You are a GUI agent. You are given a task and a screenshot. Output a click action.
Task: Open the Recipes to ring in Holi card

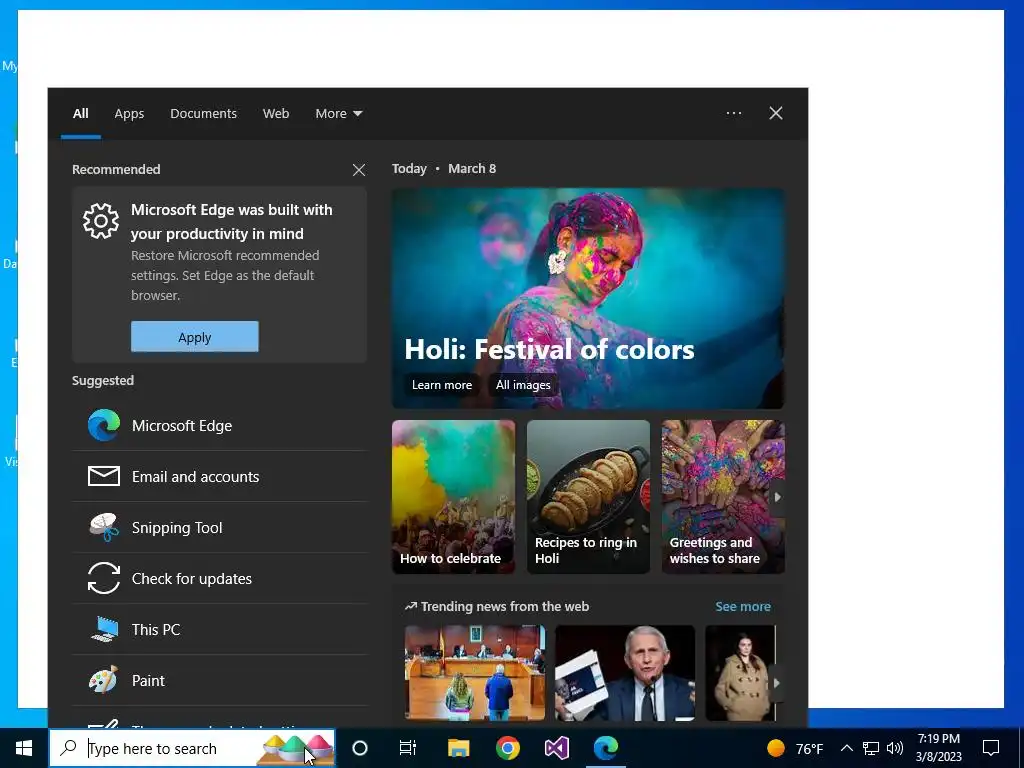[x=588, y=497]
